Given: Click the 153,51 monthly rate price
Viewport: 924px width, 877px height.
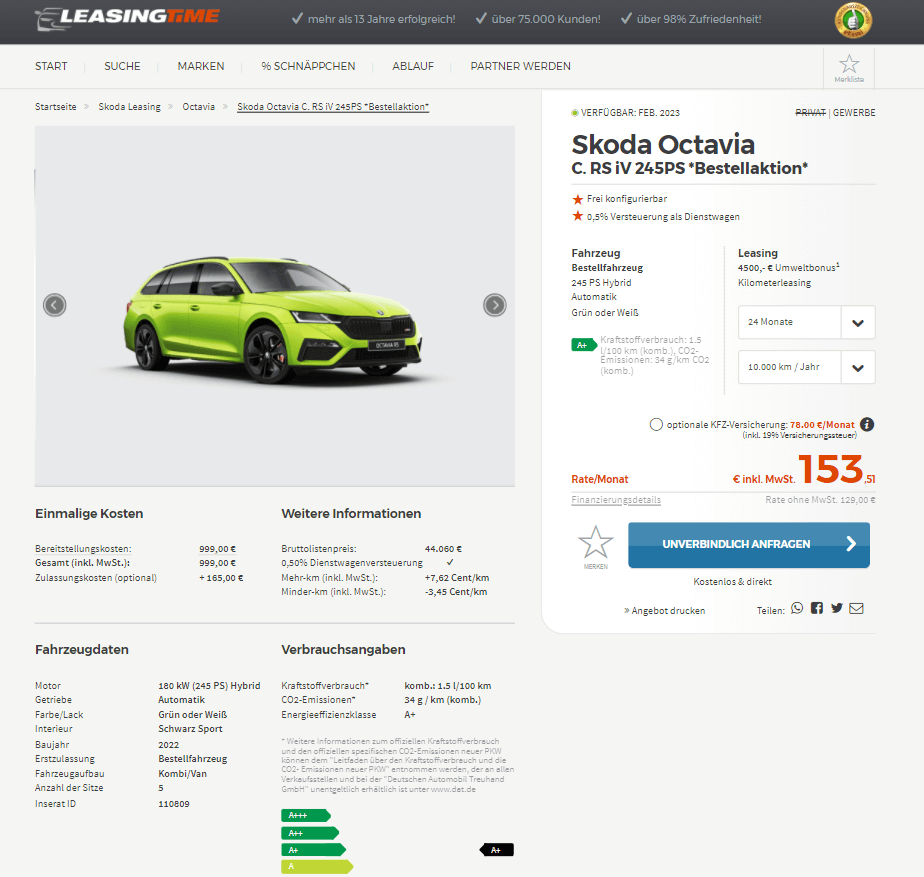Looking at the screenshot, I should 836,470.
